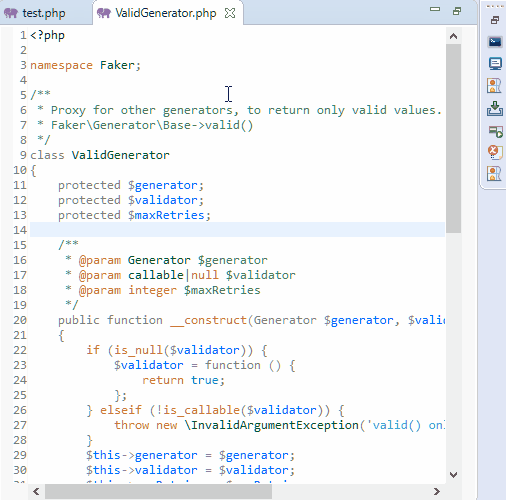Click the '$maxRetries;' property on line 13
506x500 pixels.
coord(169,215)
